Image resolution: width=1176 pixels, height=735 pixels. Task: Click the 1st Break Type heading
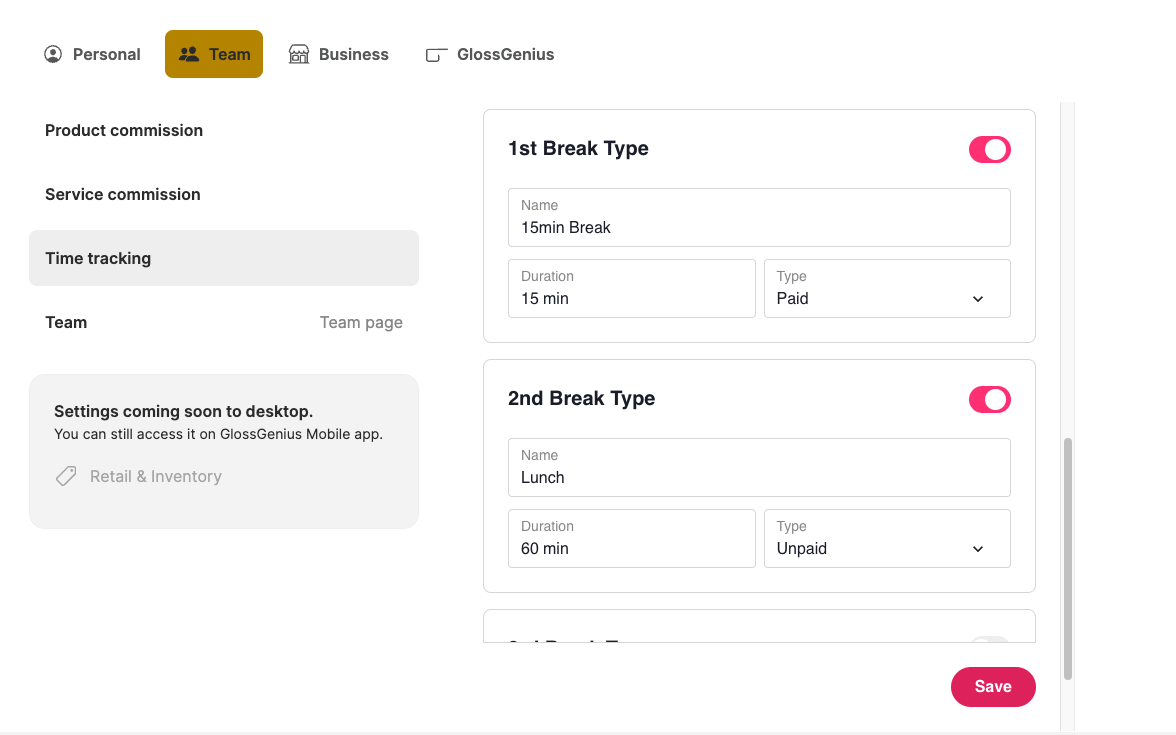(578, 148)
